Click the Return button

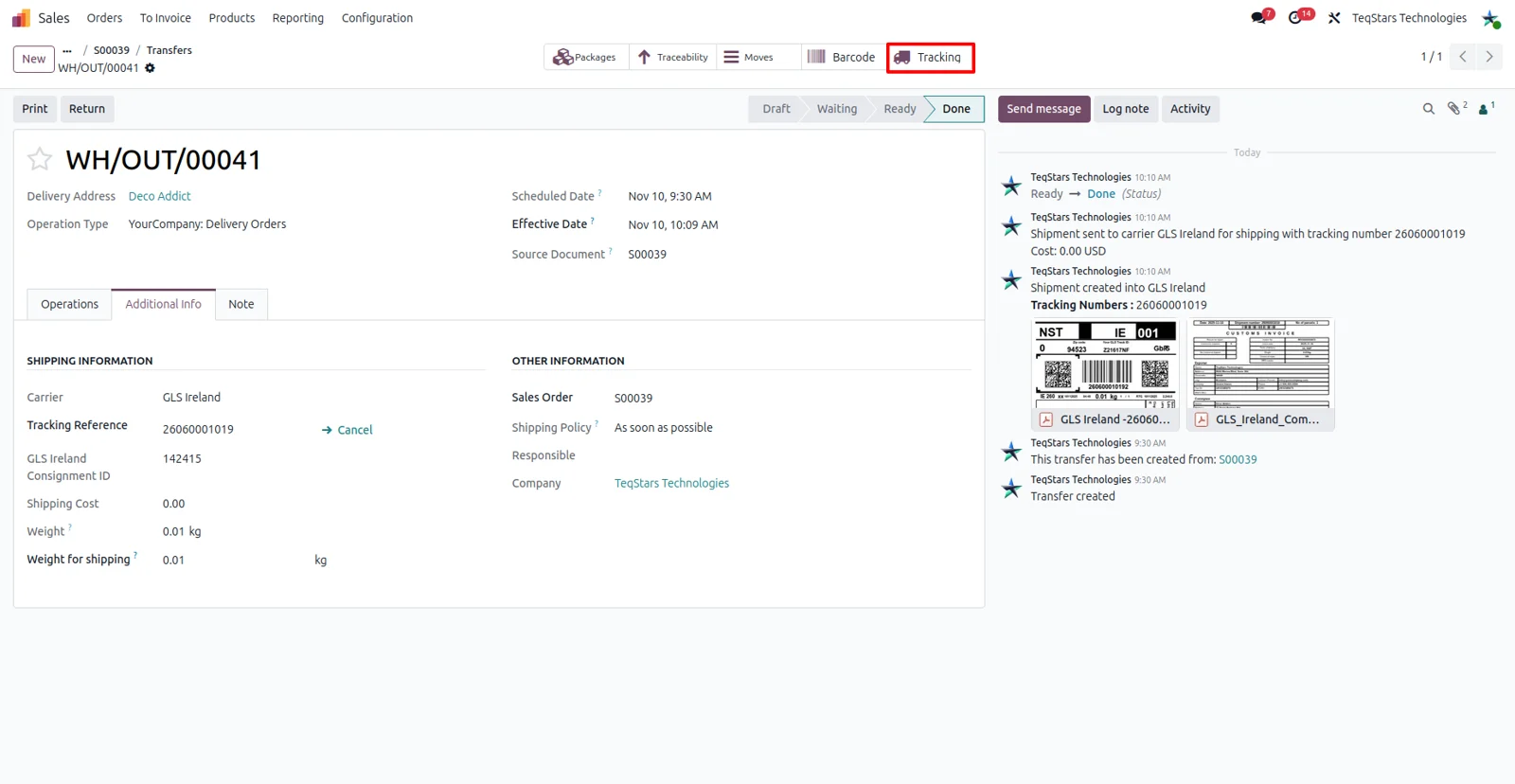(x=87, y=109)
